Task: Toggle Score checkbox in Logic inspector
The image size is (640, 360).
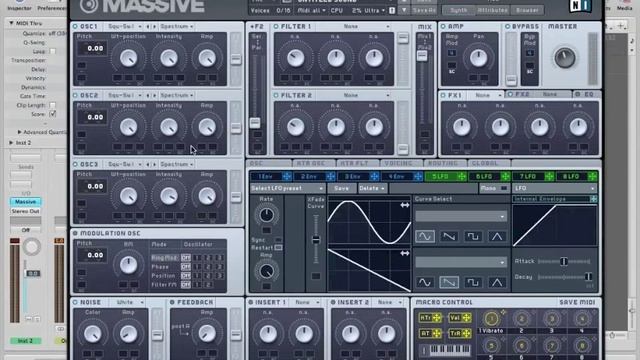Action: (53, 114)
